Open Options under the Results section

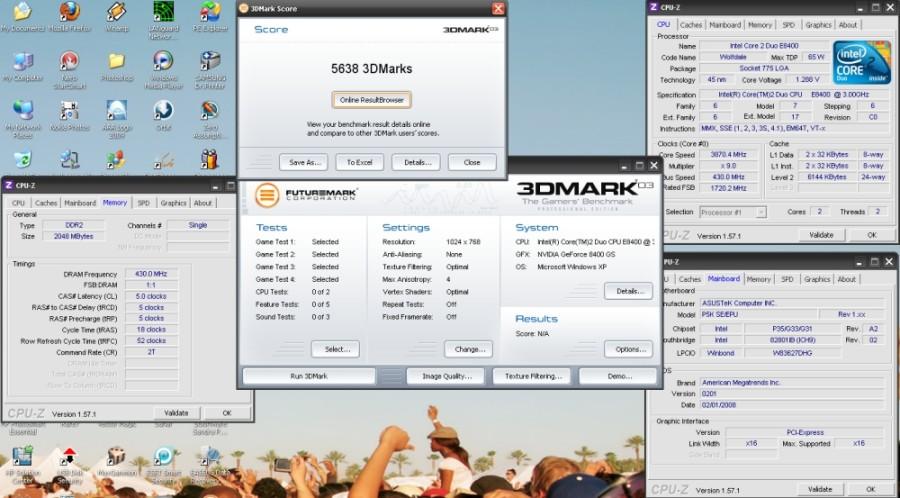[x=628, y=349]
